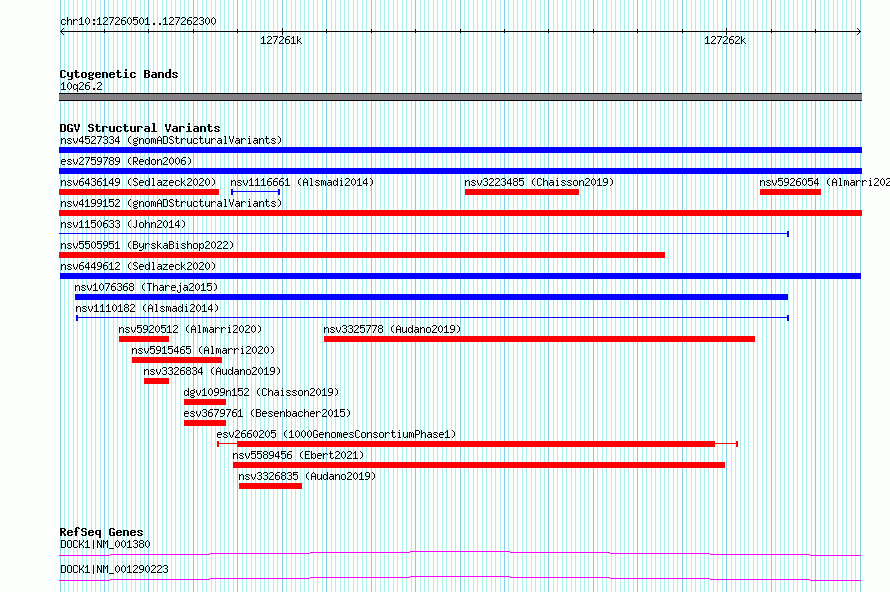Select the red bar under nsv6436149
This screenshot has height=592, width=890.
point(139,192)
